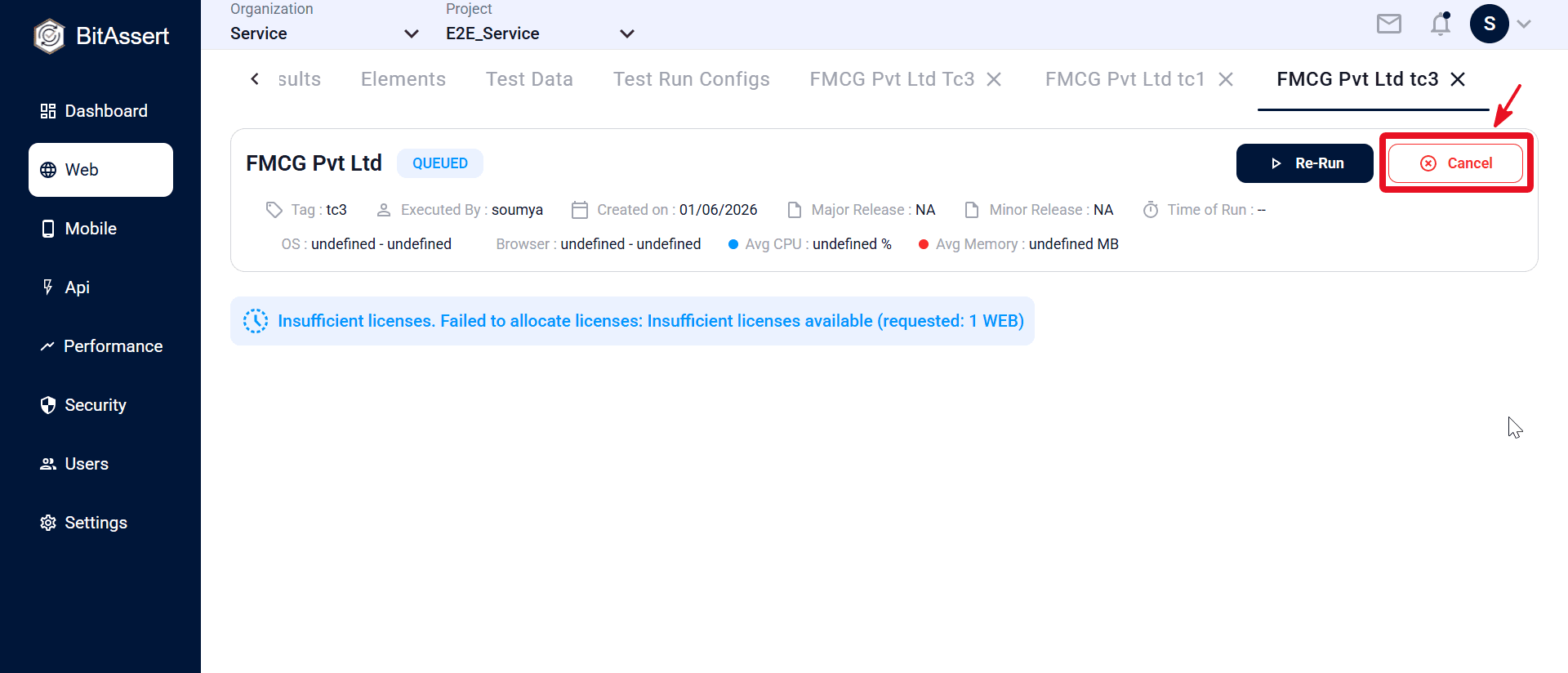
Task: Switch to the Test Data tab
Action: point(529,79)
